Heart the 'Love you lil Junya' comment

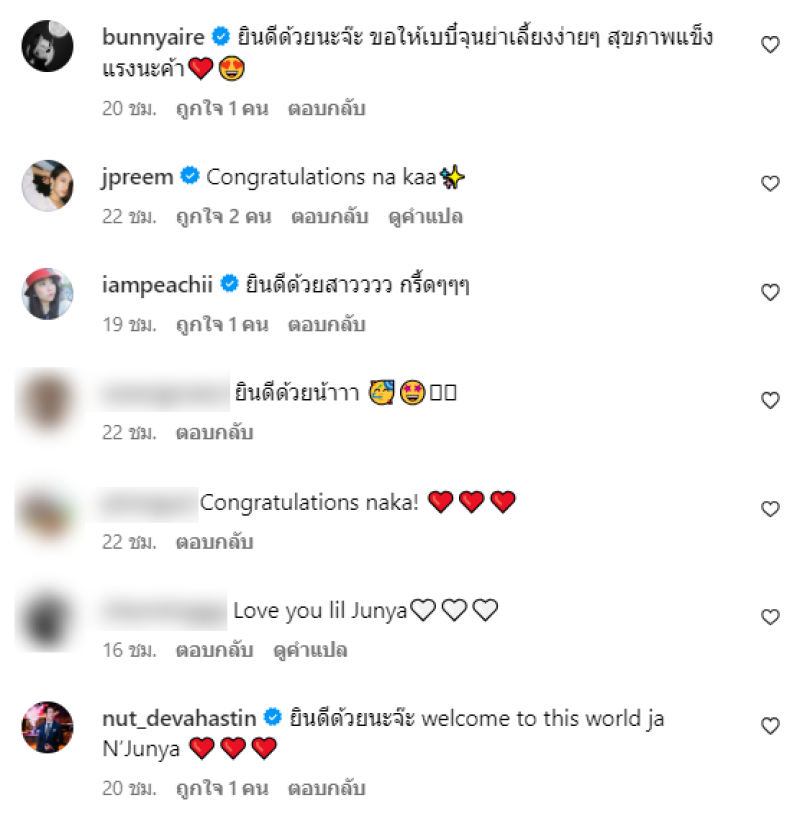click(770, 618)
